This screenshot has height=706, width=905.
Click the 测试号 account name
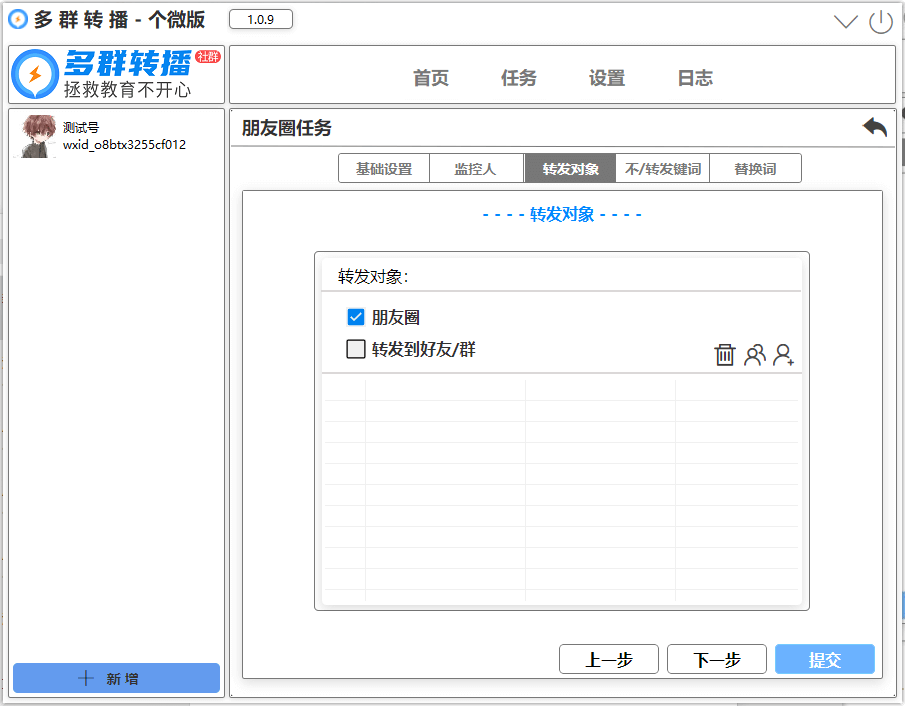click(x=80, y=128)
